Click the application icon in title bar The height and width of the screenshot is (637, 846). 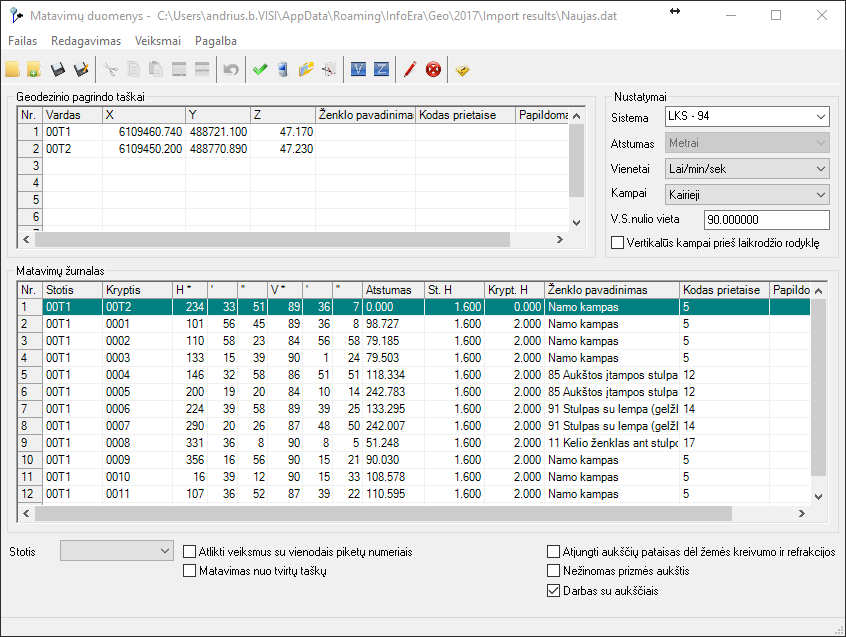16,15
